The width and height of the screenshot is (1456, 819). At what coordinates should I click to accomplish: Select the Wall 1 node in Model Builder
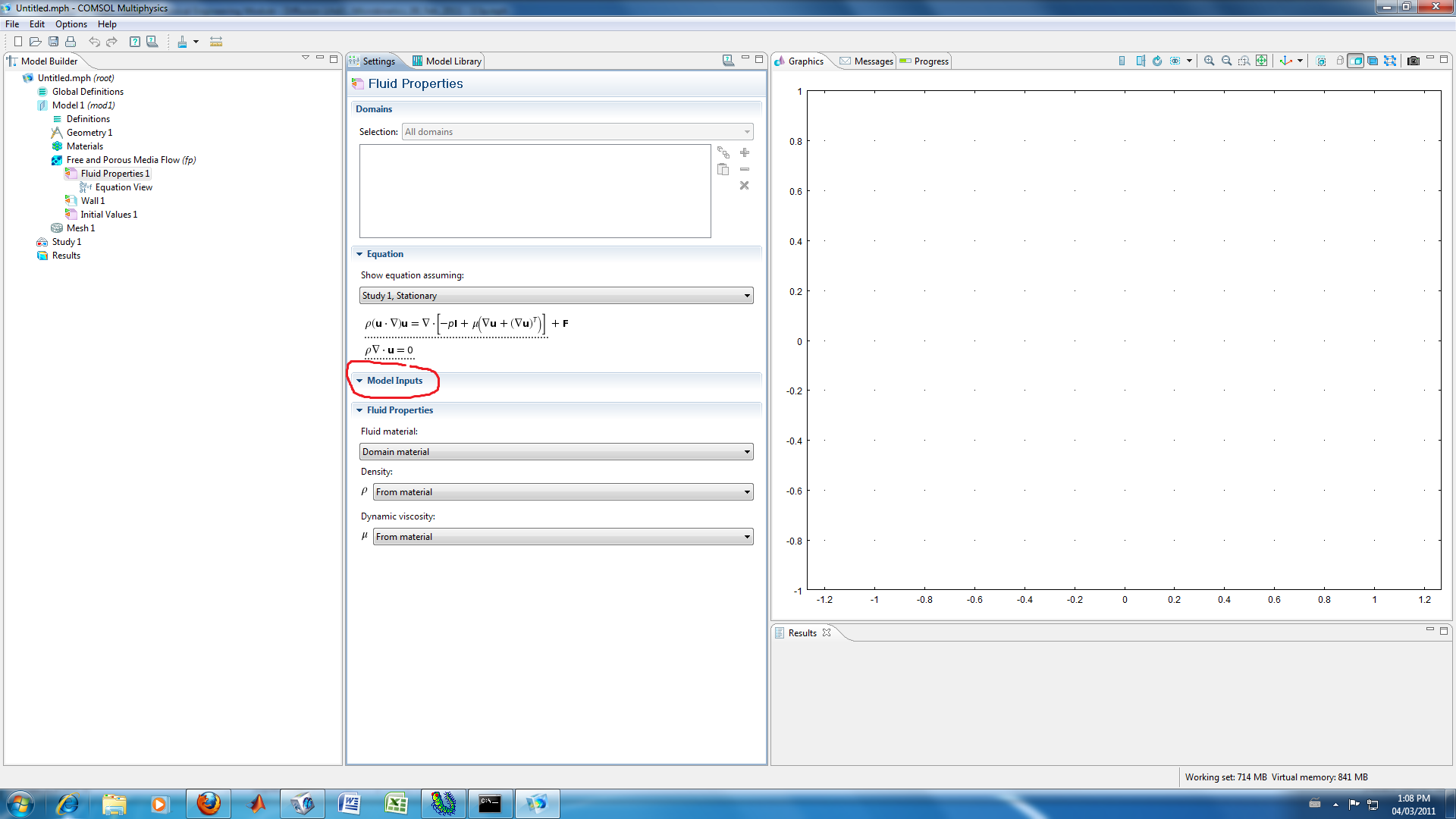coord(93,201)
